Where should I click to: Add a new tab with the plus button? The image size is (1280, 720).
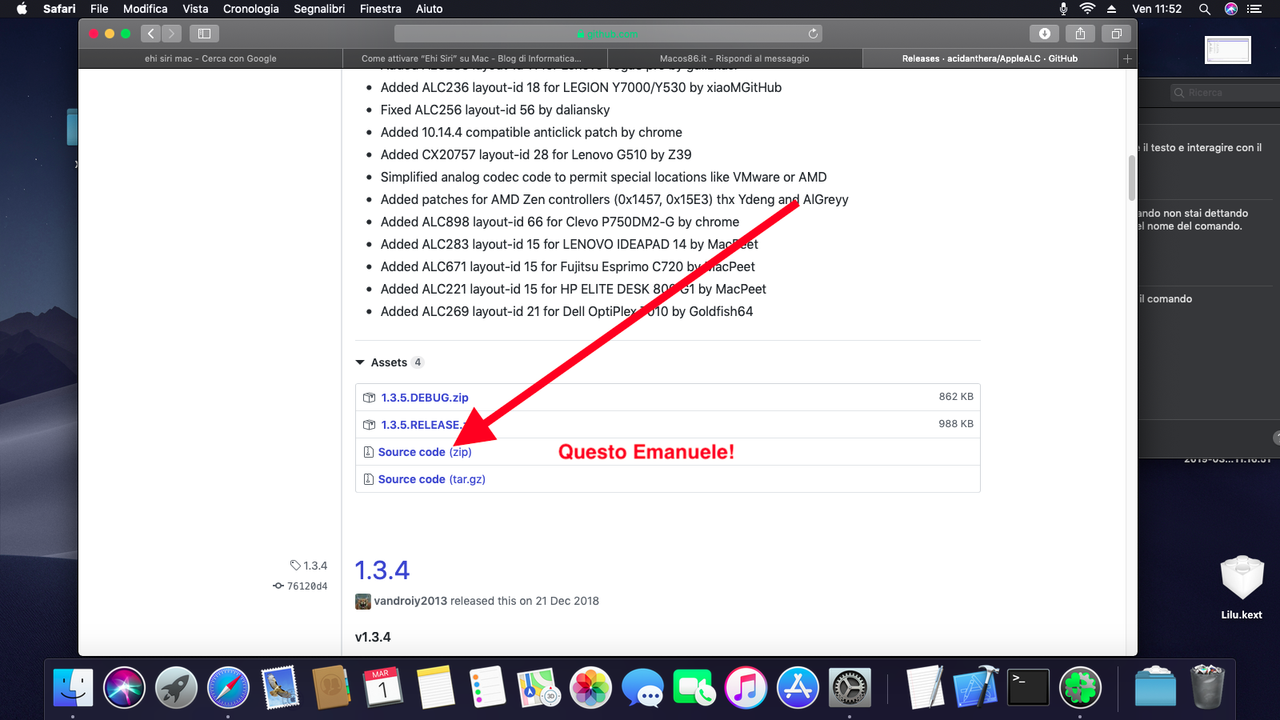(x=1128, y=59)
